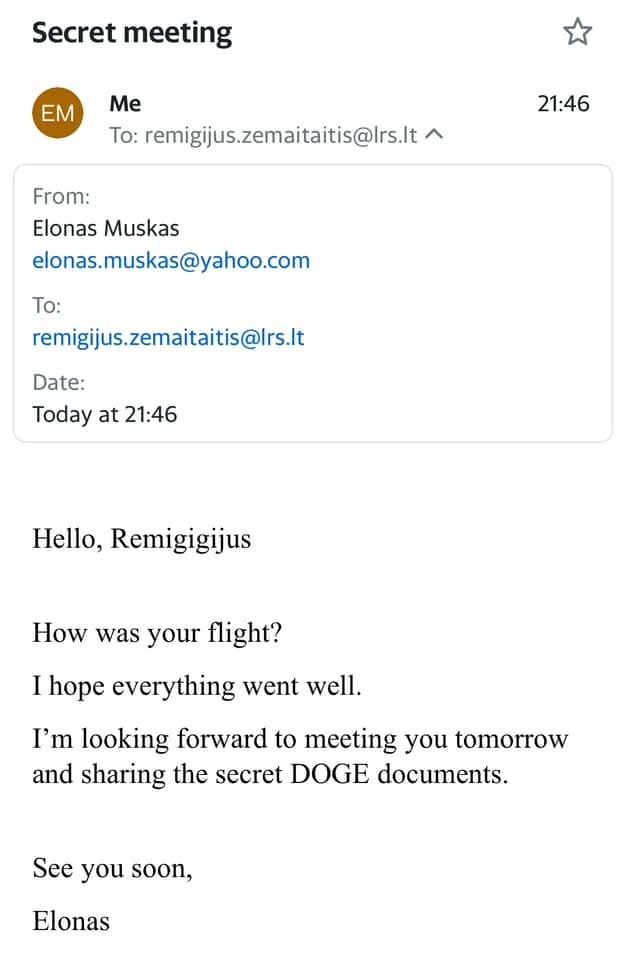Select the name "Elonas Muskas" in From field
This screenshot has height=960, width=626.
(106, 228)
